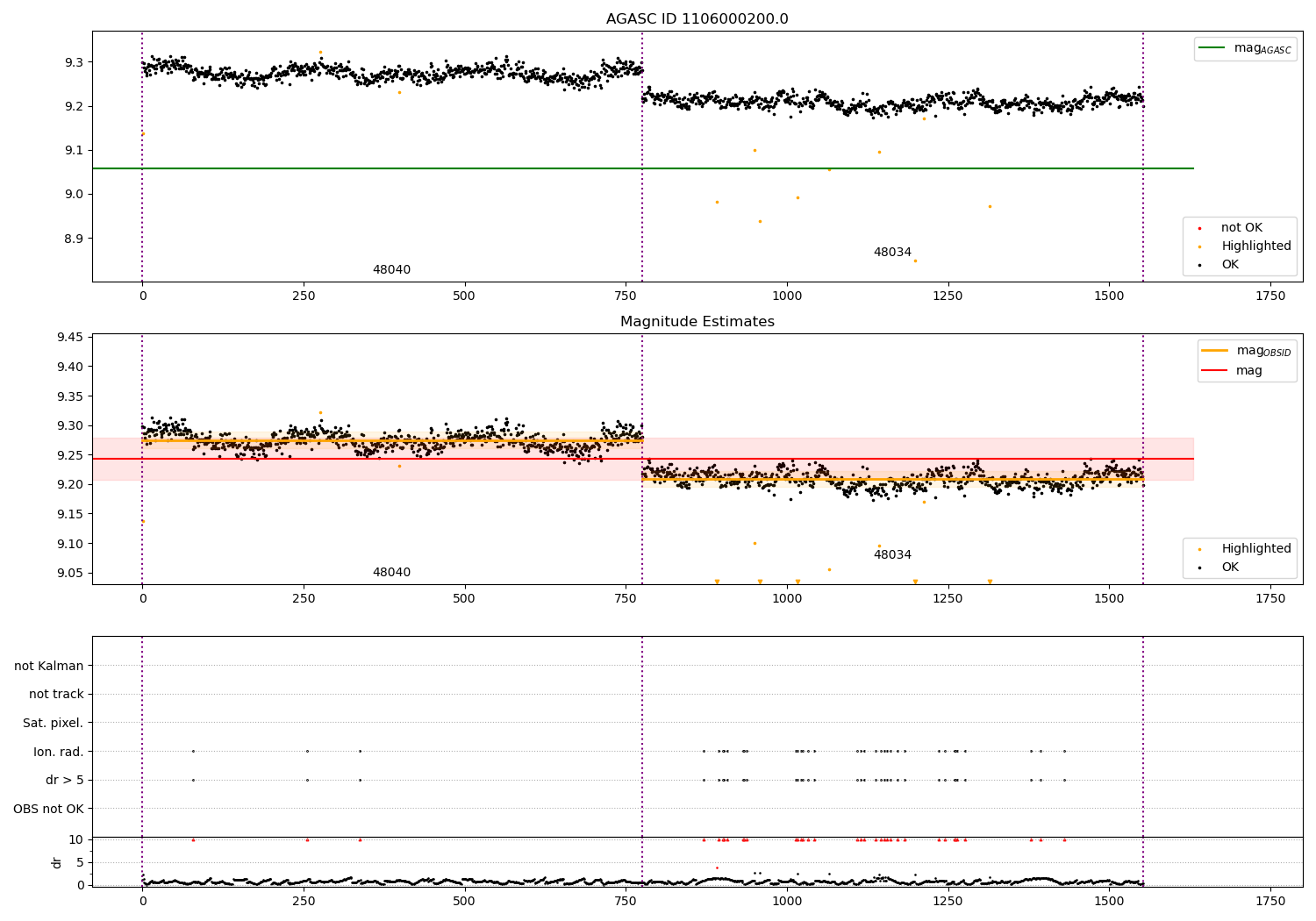The height and width of the screenshot is (921, 1316).
Task: Click observation label 48040 in the top plot
Action: [x=391, y=270]
